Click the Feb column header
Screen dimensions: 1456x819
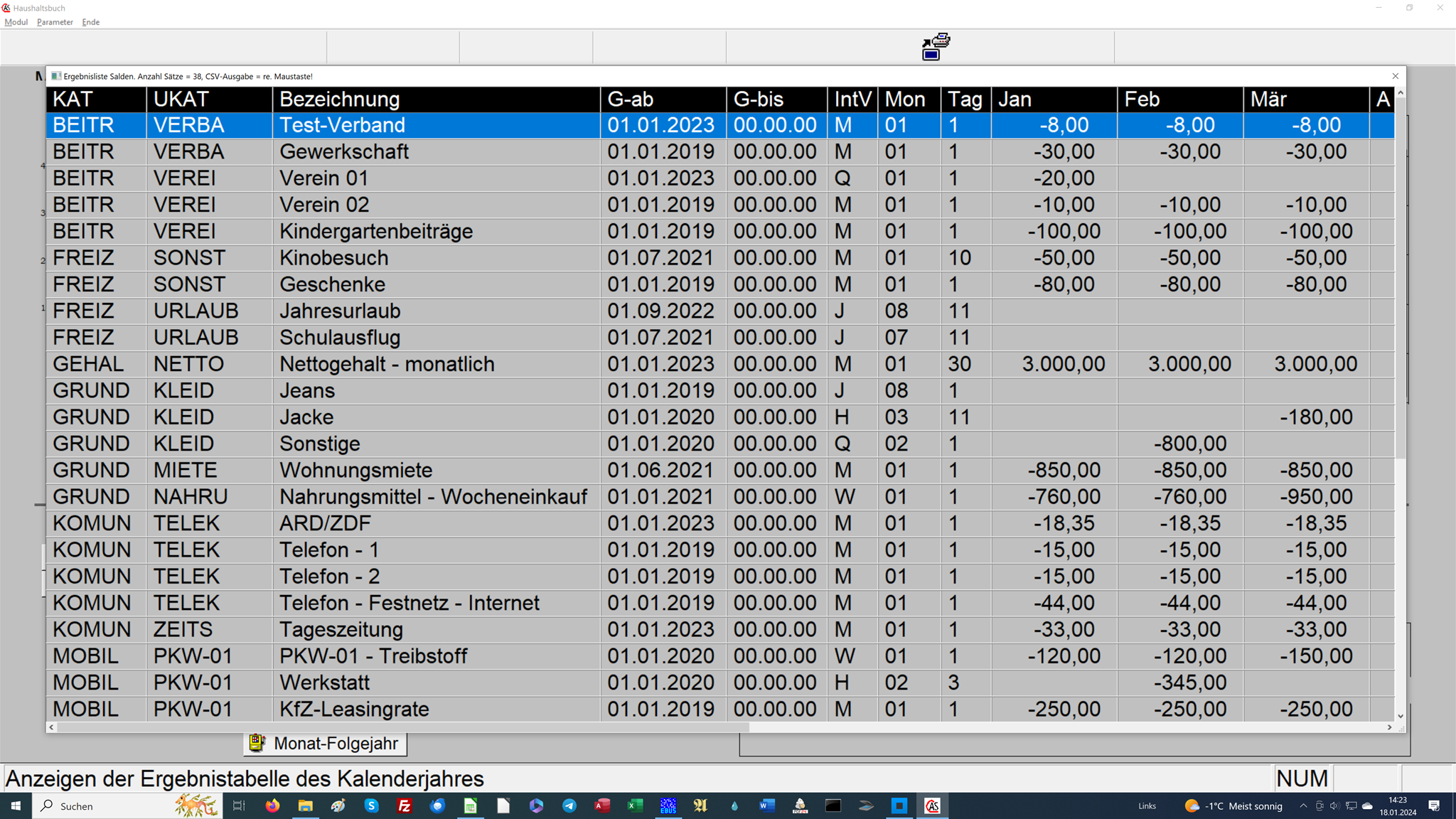coord(1180,100)
